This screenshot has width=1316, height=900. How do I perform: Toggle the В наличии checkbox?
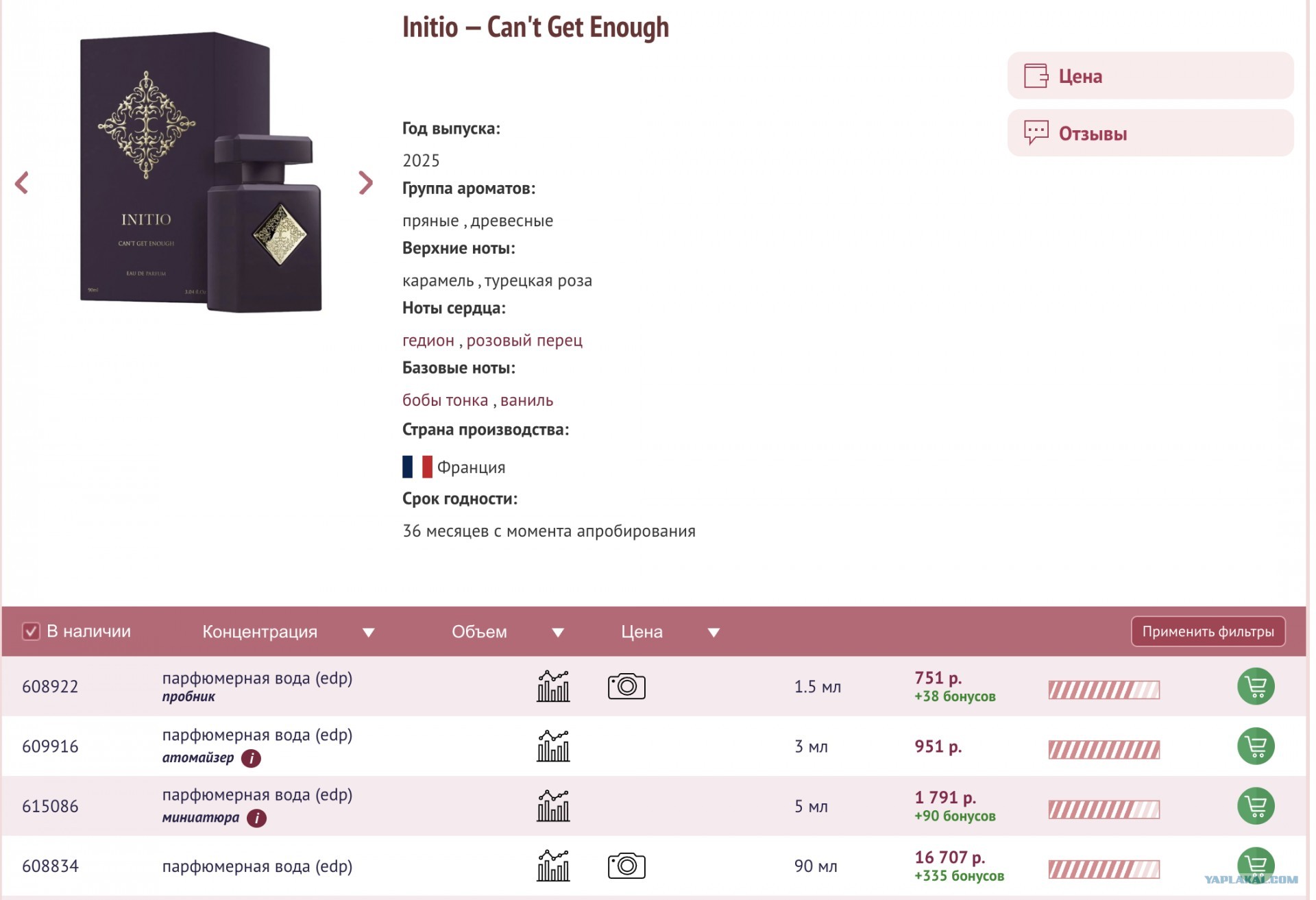pos(31,631)
